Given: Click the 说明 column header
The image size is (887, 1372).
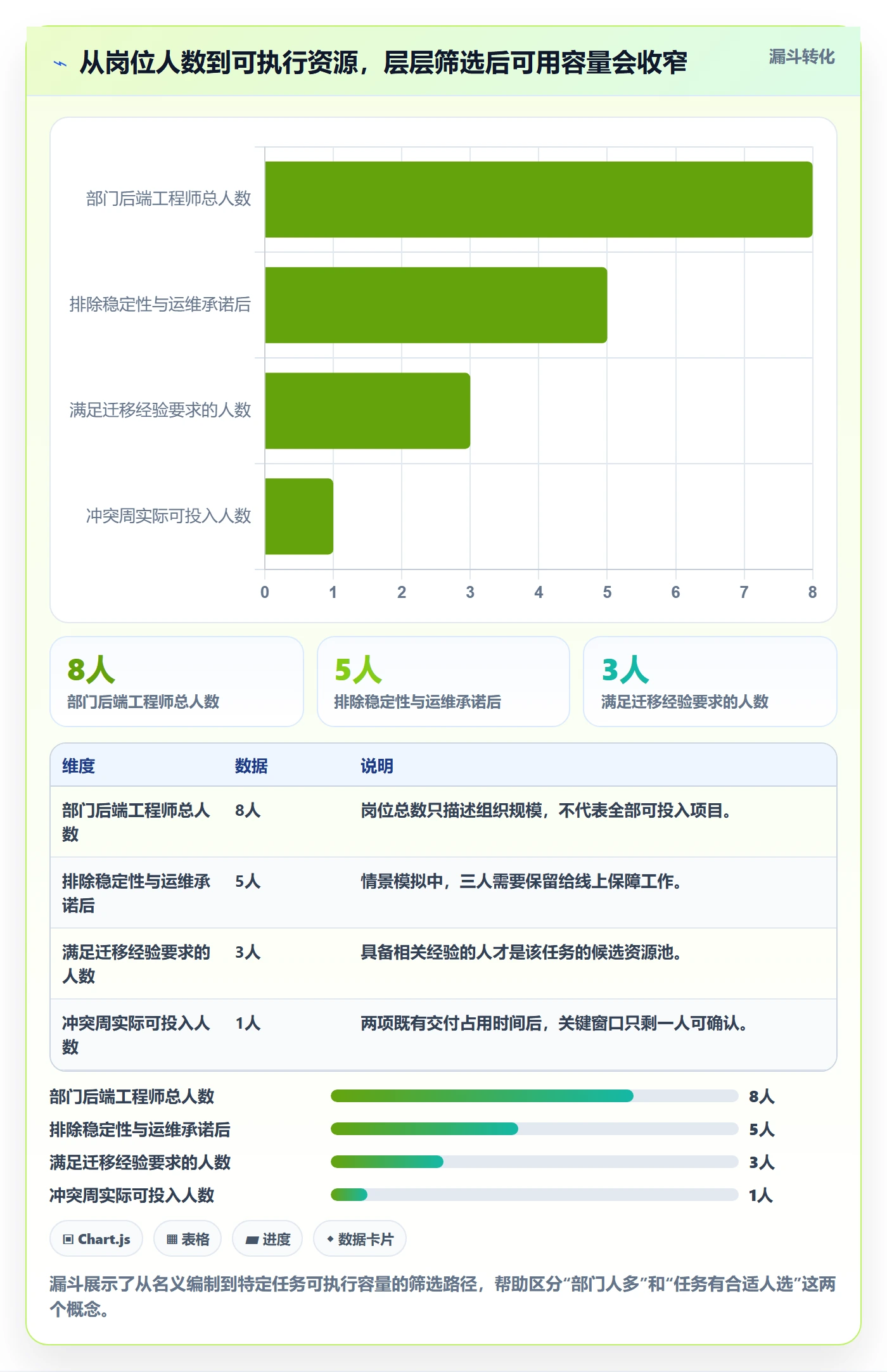Looking at the screenshot, I should 377,766.
